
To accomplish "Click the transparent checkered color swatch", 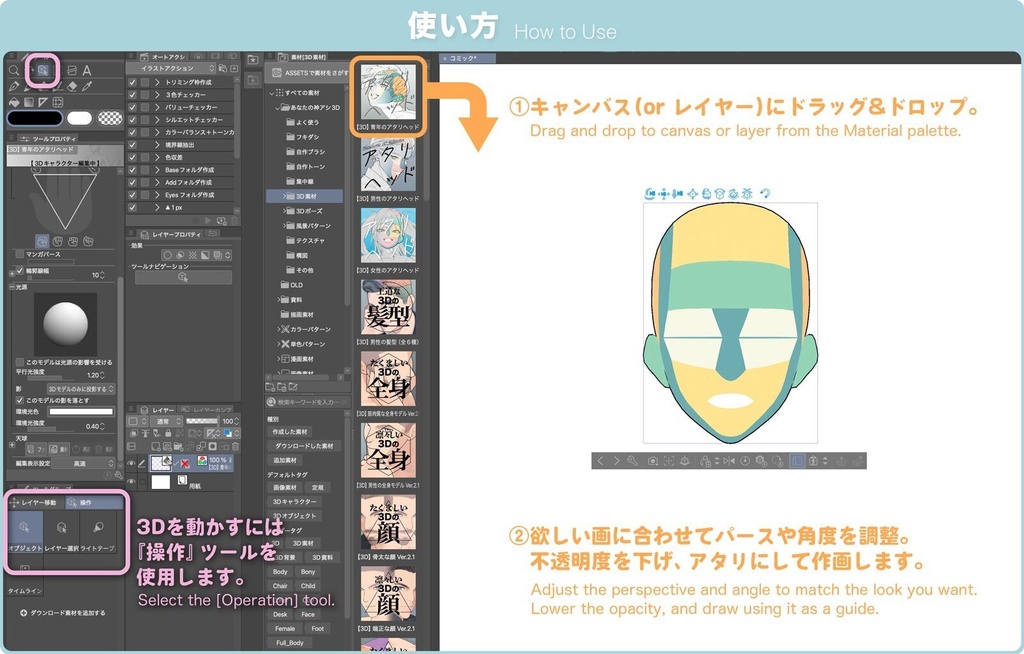I will click(110, 118).
